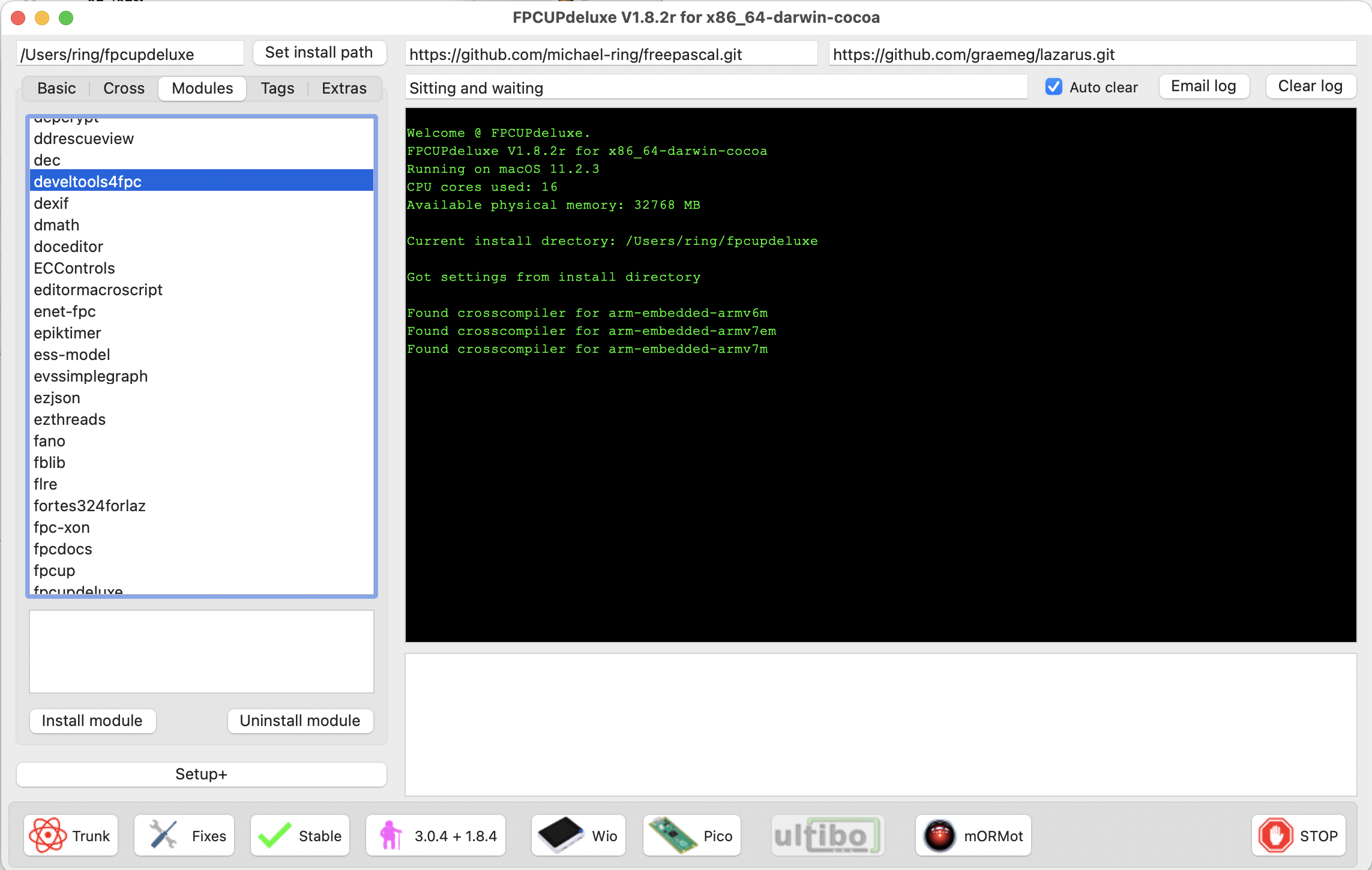Click the mORMot red eye icon

pyautogui.click(x=939, y=835)
